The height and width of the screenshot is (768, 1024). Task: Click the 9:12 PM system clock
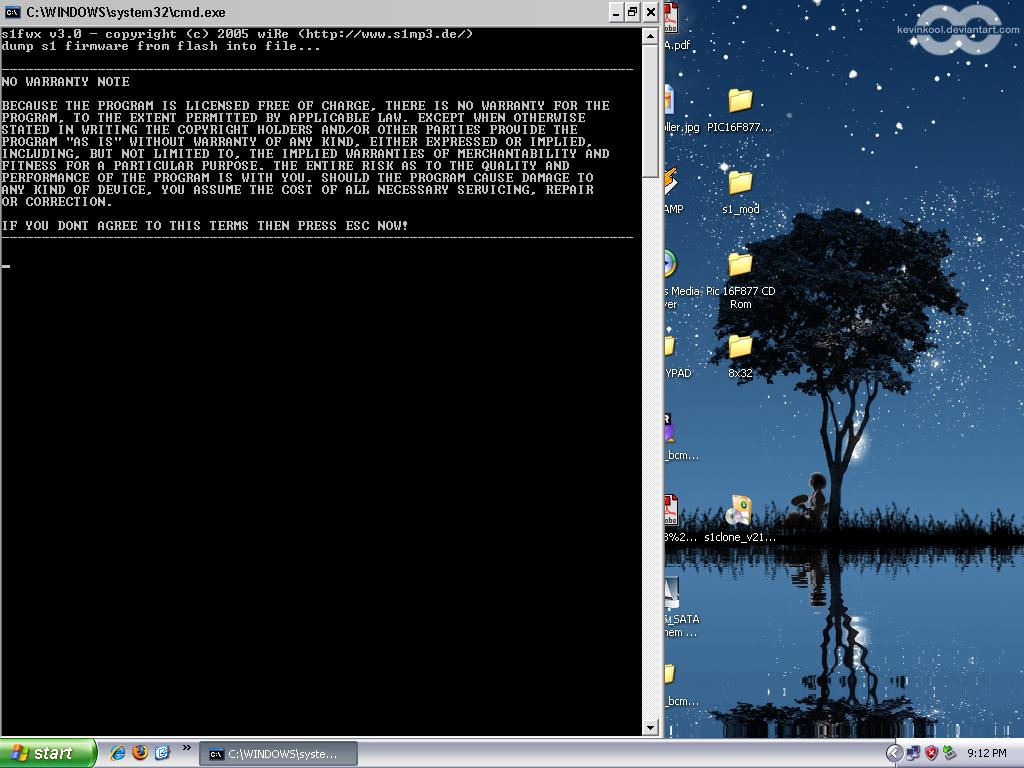click(986, 754)
